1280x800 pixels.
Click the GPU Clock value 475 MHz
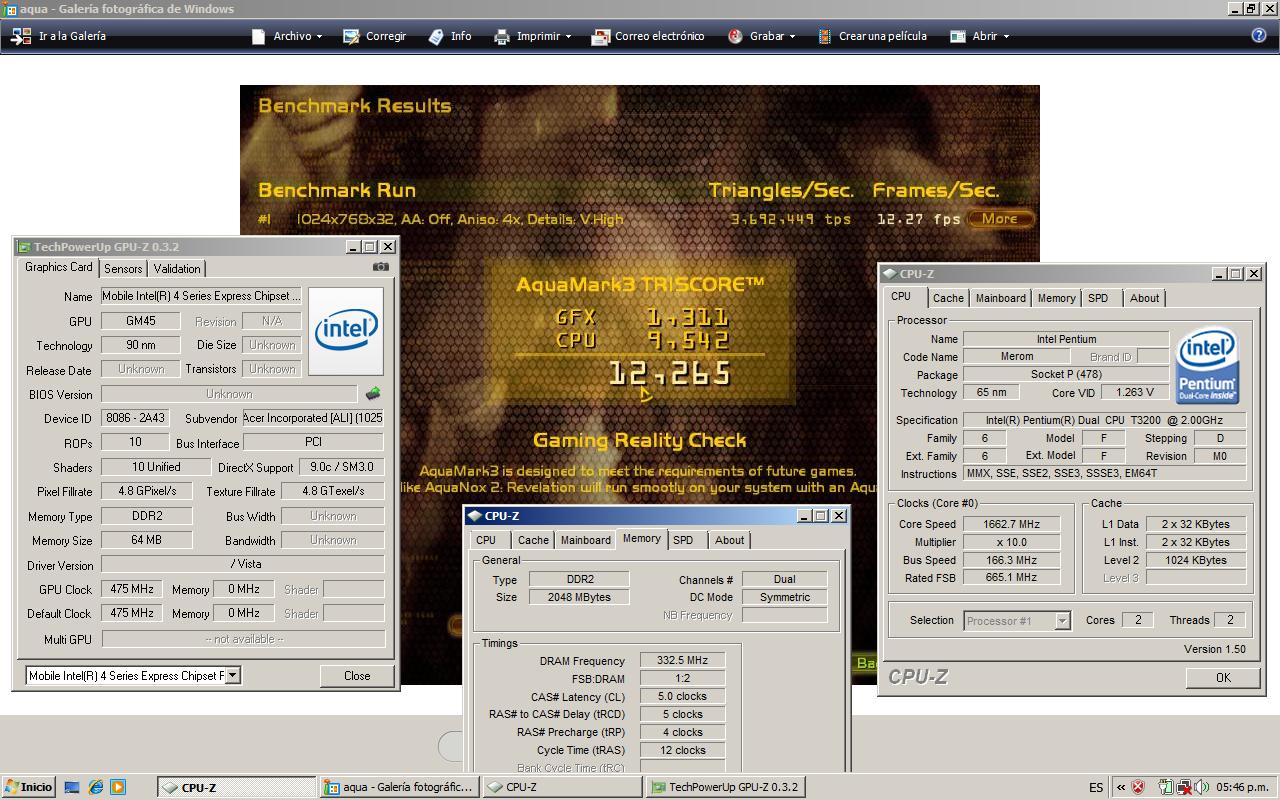pos(131,590)
